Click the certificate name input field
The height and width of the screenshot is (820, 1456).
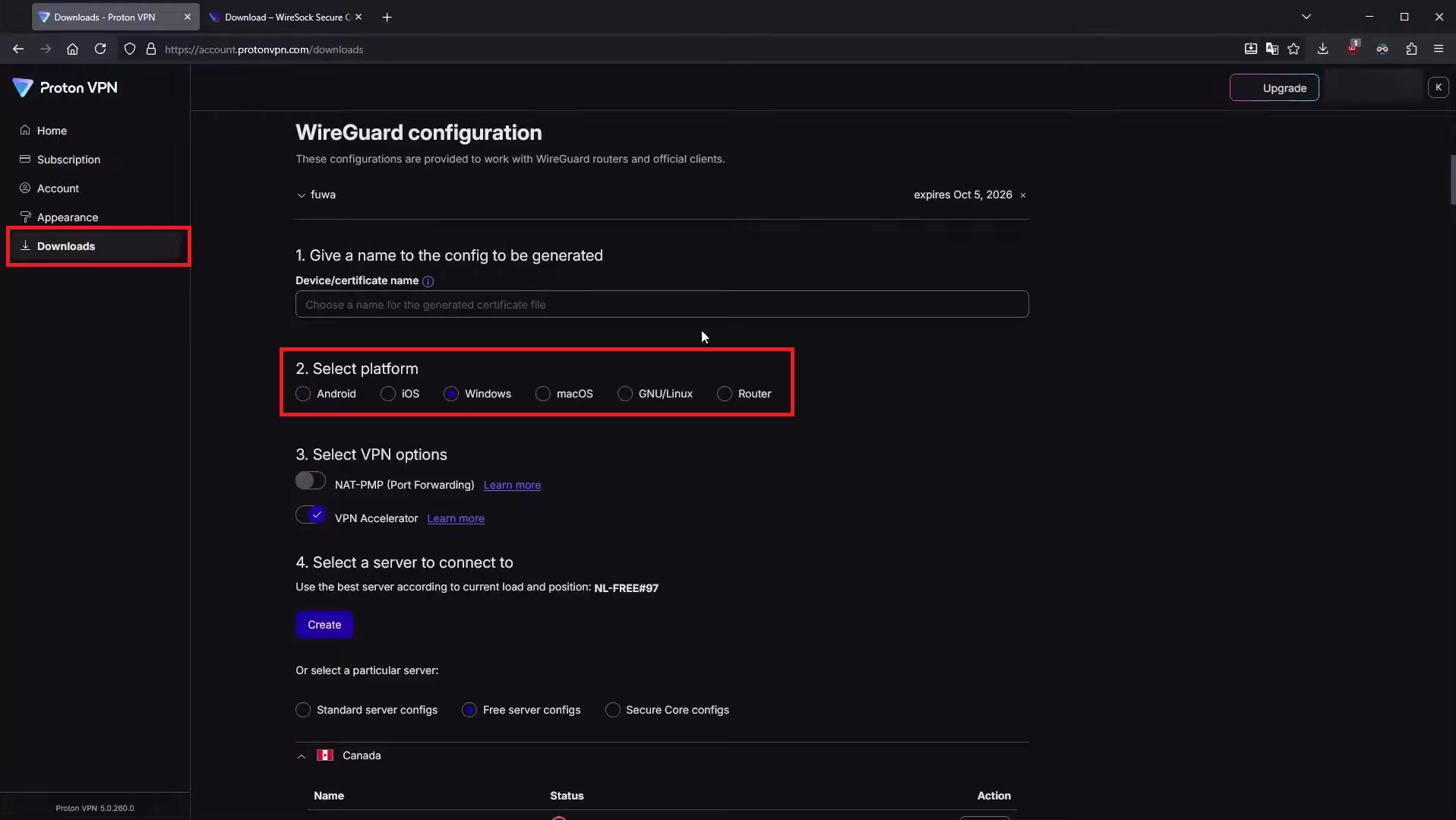pyautogui.click(x=662, y=304)
